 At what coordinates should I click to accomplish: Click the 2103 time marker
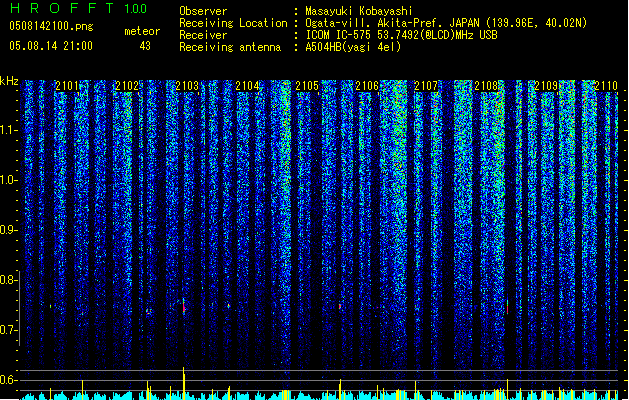point(187,86)
